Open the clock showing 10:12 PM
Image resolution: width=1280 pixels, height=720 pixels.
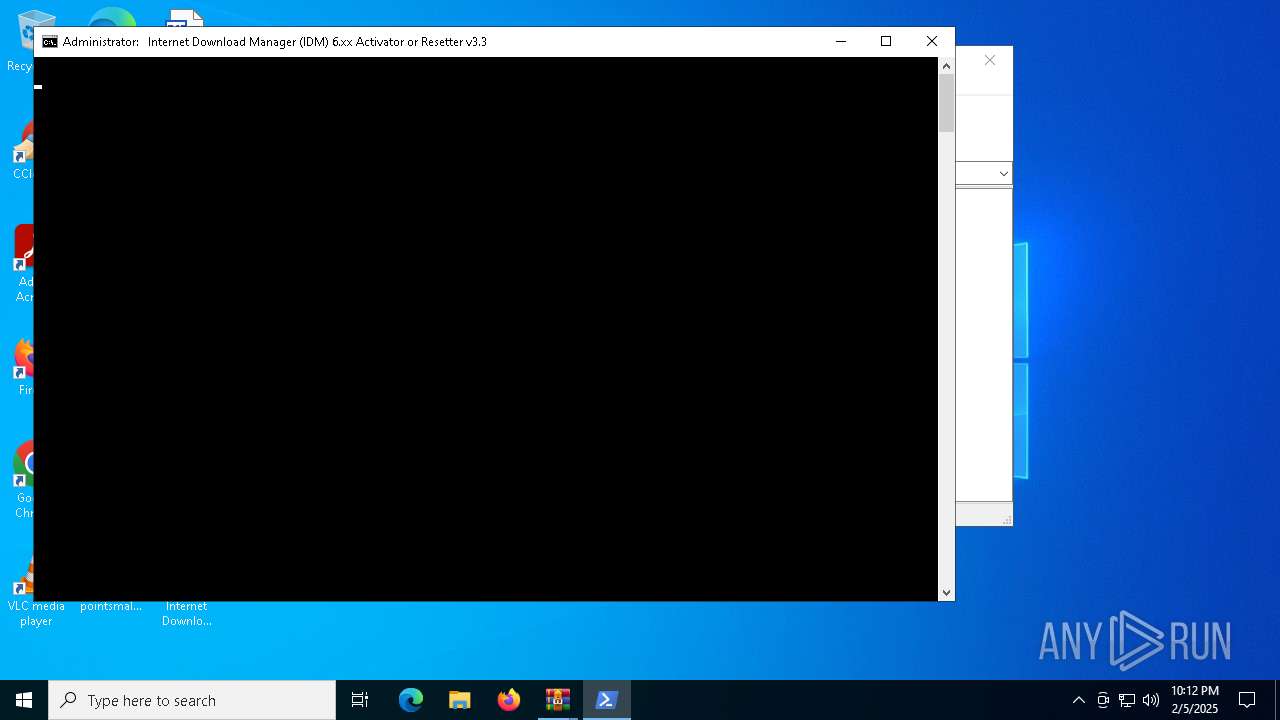click(1195, 700)
